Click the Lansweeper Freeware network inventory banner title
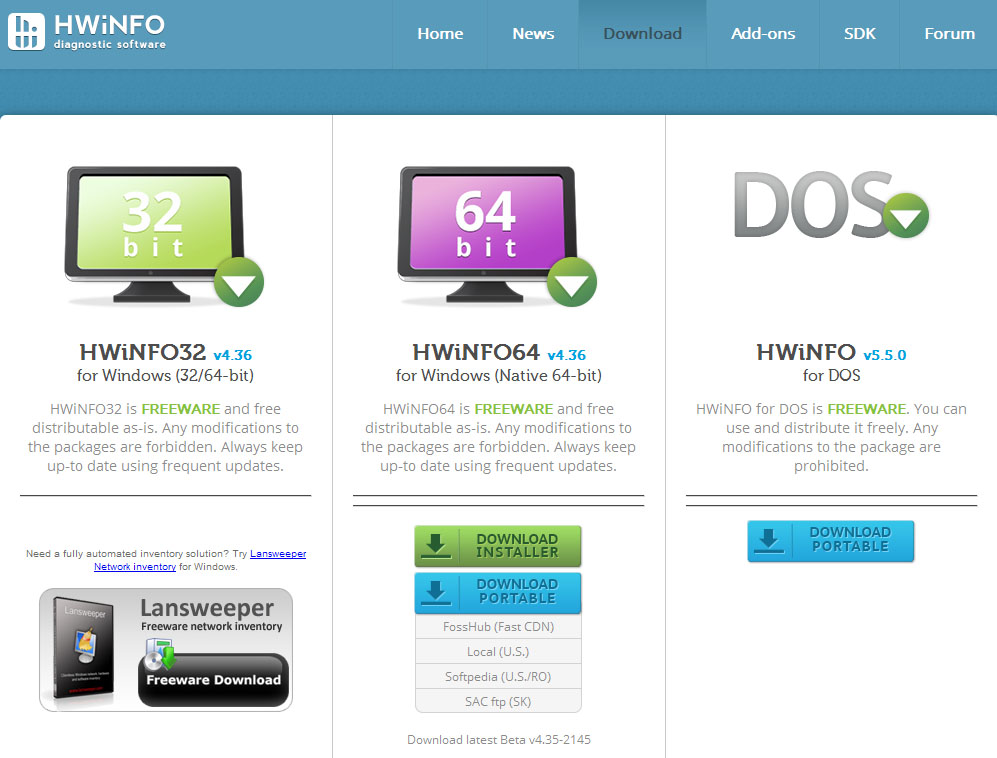Screen dimensions: 997x758 tap(210, 614)
